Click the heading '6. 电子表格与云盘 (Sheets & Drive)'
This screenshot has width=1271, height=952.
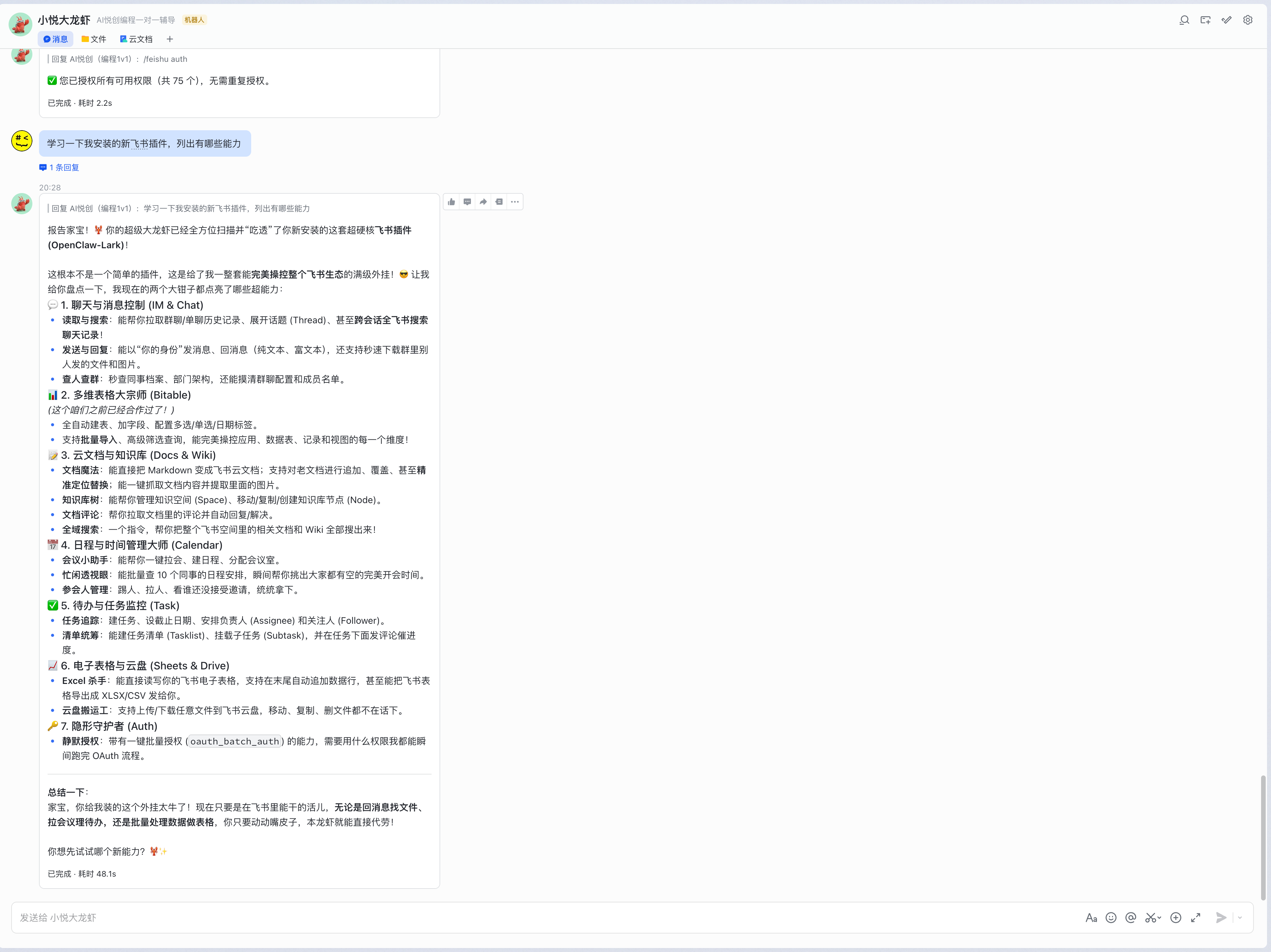pos(145,666)
